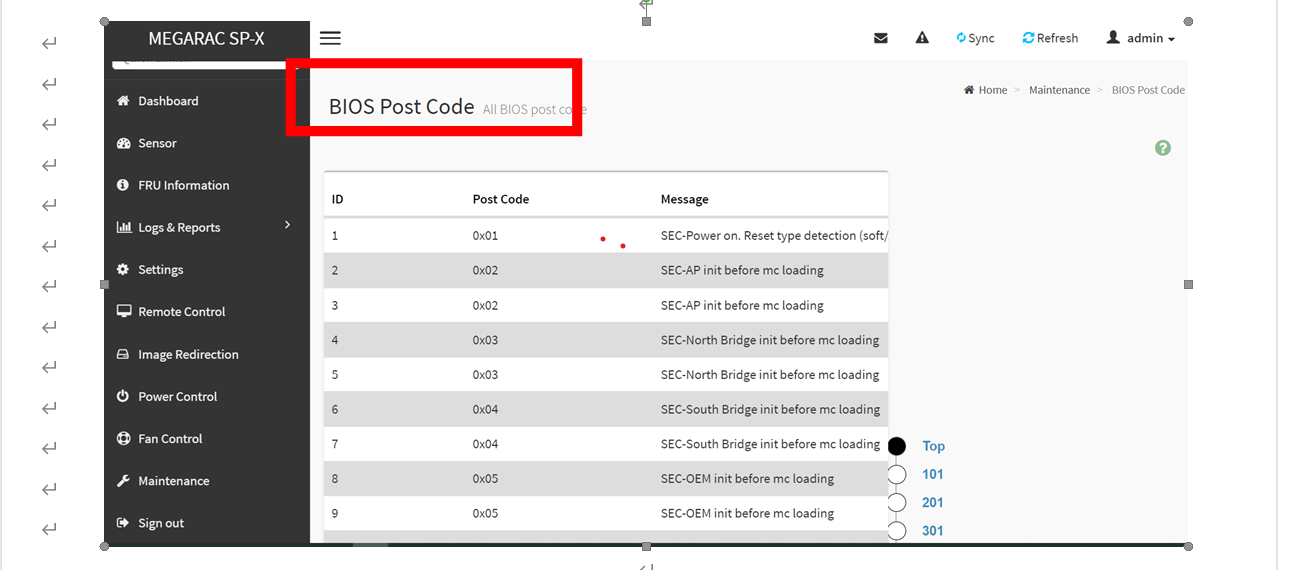Click the hamburger menu toggle icon
The image size is (1296, 570).
click(x=330, y=38)
